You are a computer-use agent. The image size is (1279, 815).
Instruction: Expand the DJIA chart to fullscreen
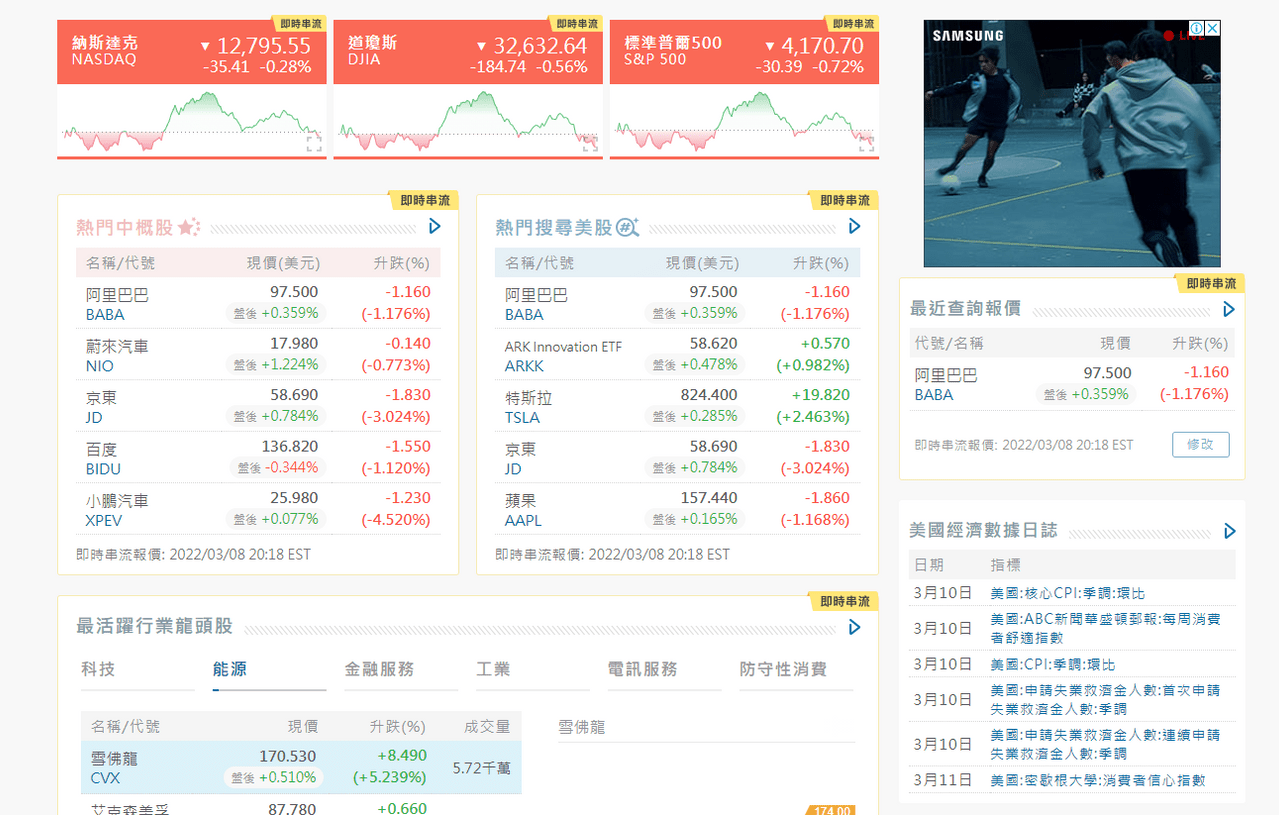(590, 144)
